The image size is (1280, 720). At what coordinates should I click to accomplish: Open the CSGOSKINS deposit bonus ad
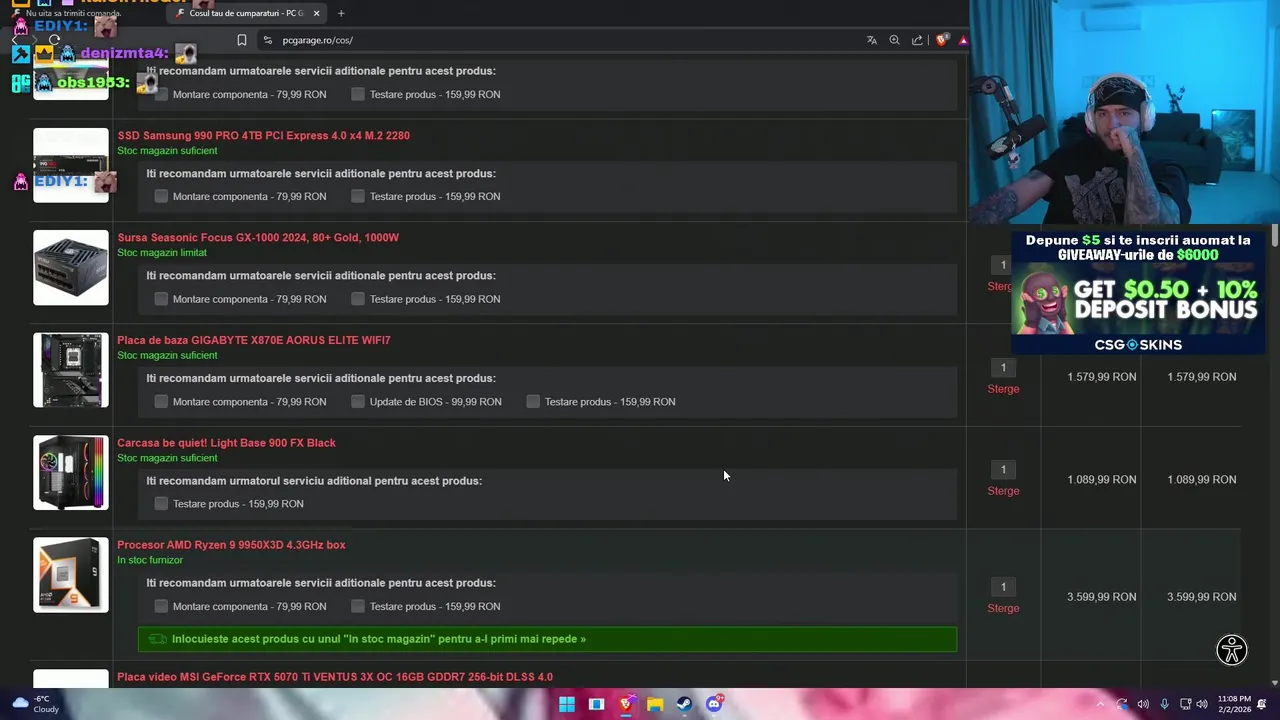1139,292
